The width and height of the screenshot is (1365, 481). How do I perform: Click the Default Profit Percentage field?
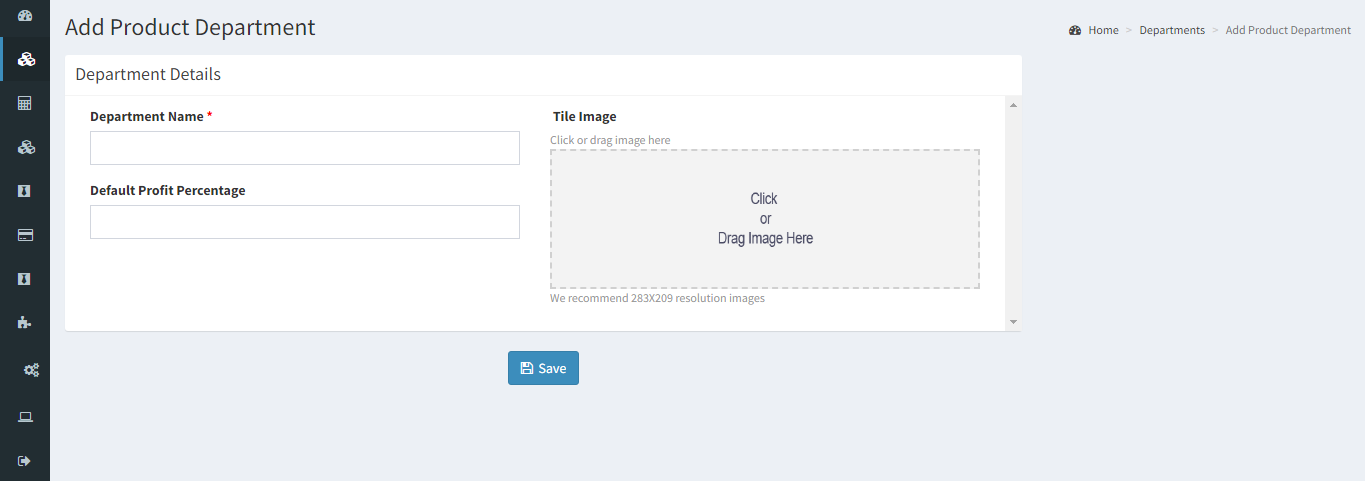click(x=305, y=222)
